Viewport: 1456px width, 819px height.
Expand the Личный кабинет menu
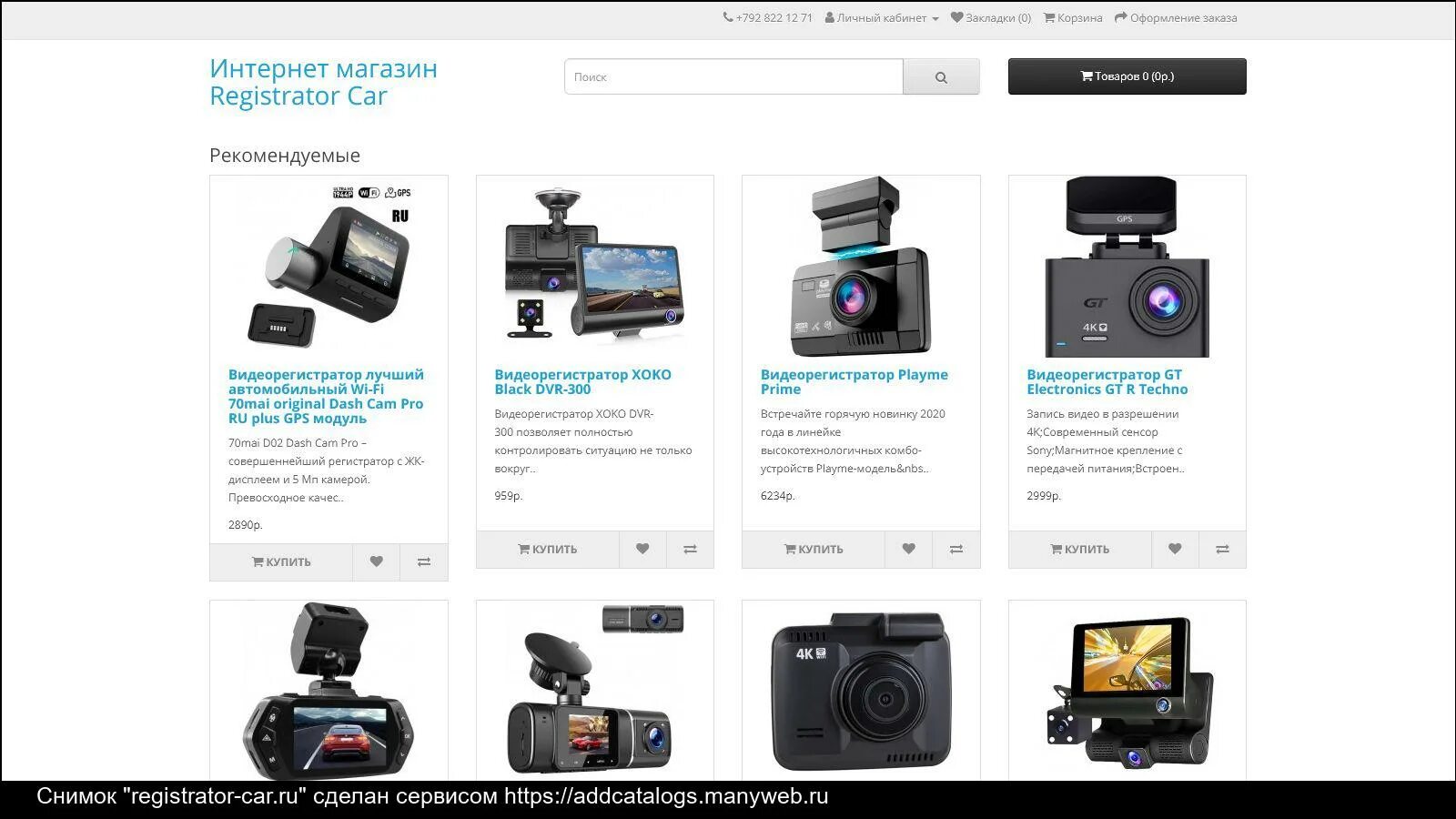(882, 18)
